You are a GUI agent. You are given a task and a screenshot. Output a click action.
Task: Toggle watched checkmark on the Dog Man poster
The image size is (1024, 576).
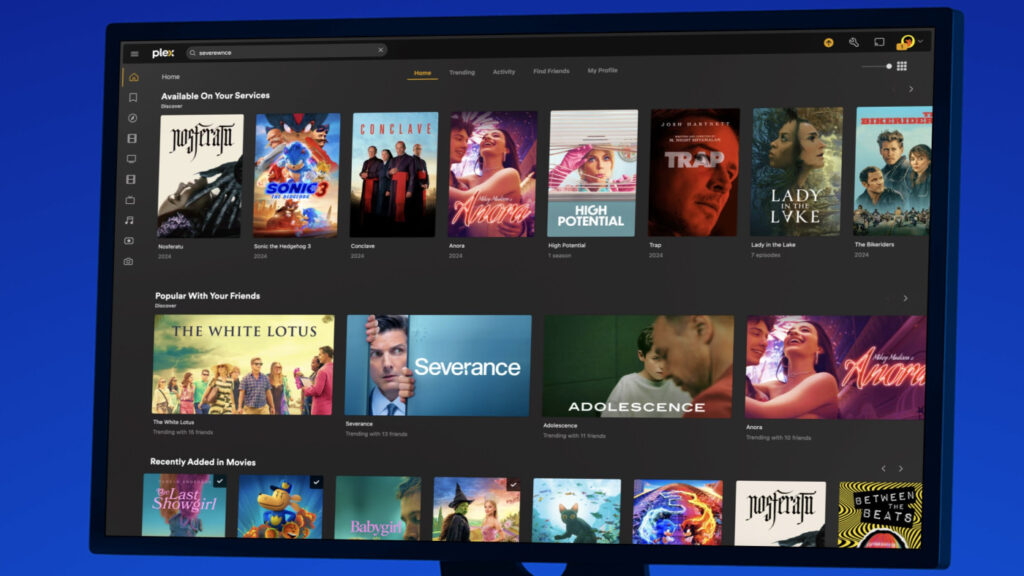pos(316,483)
